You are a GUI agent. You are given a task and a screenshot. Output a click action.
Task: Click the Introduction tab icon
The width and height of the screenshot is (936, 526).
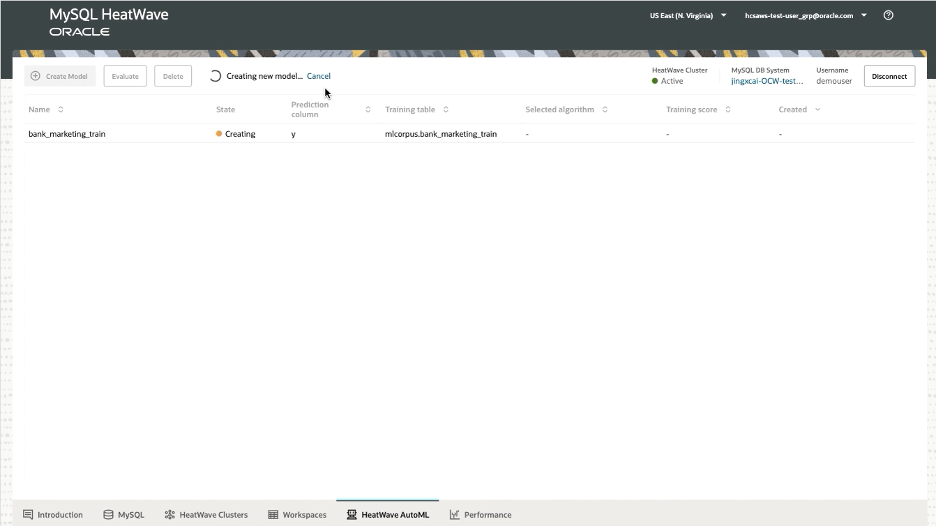(28, 515)
